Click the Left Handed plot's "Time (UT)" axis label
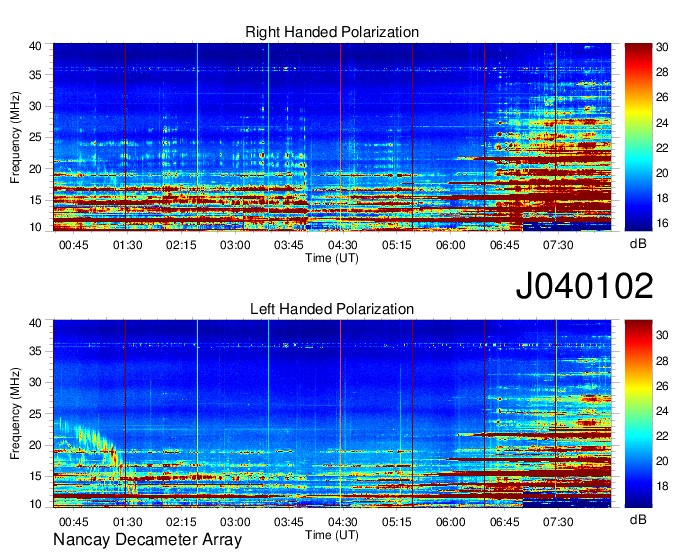Screen dimensions: 680x552 332,535
